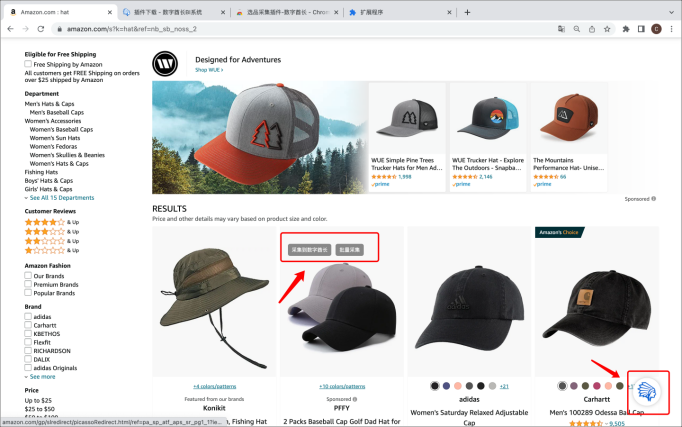Filter price $25 to $50

click(40, 409)
